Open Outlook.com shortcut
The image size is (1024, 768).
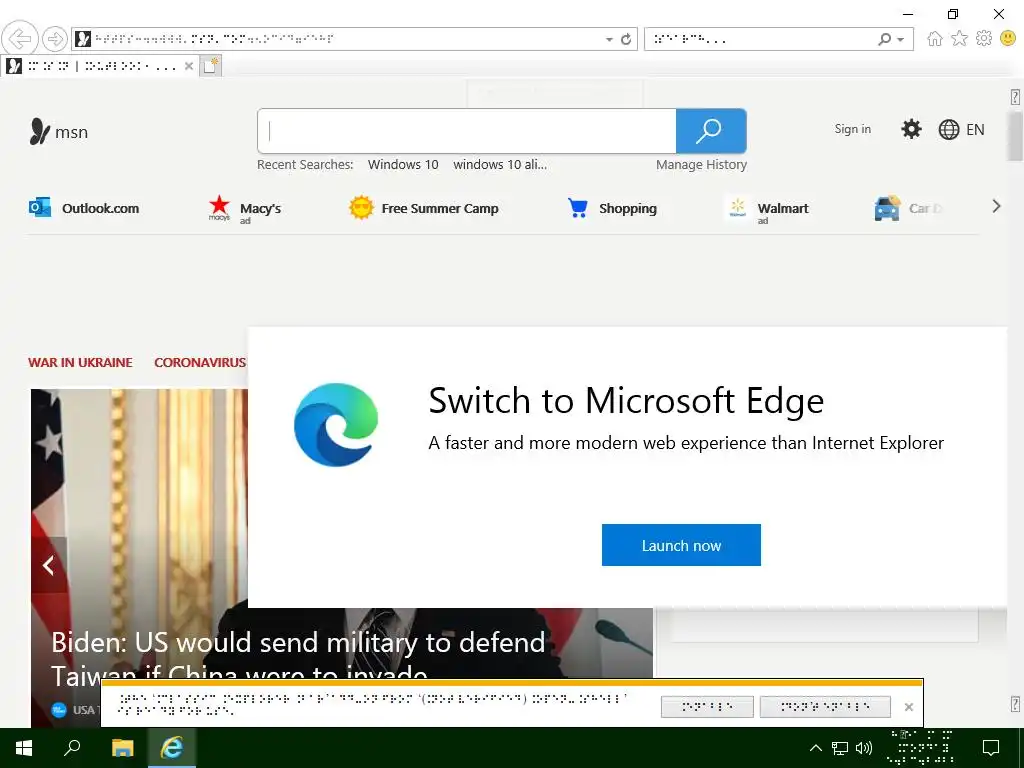[84, 208]
